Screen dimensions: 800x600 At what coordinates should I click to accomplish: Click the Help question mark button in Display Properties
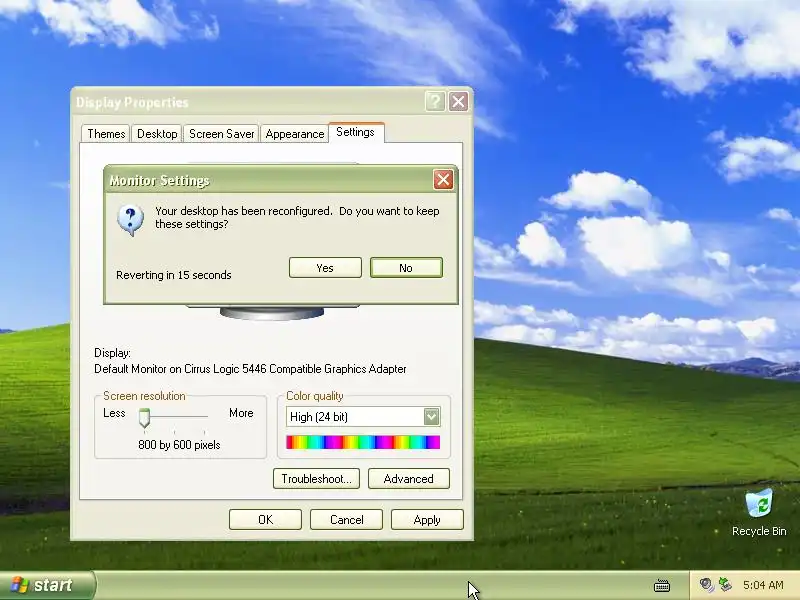(435, 102)
